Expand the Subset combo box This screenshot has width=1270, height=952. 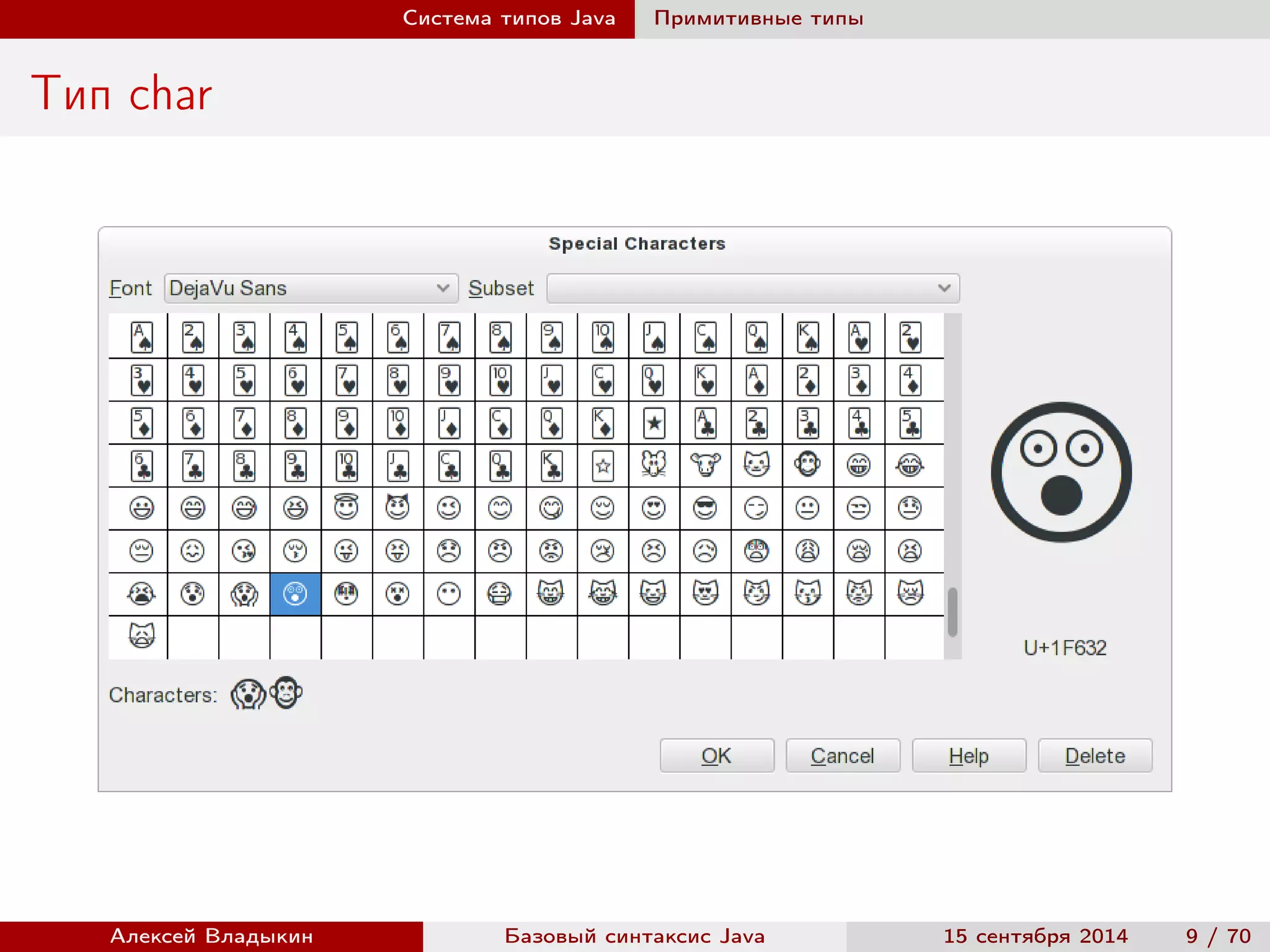point(753,288)
